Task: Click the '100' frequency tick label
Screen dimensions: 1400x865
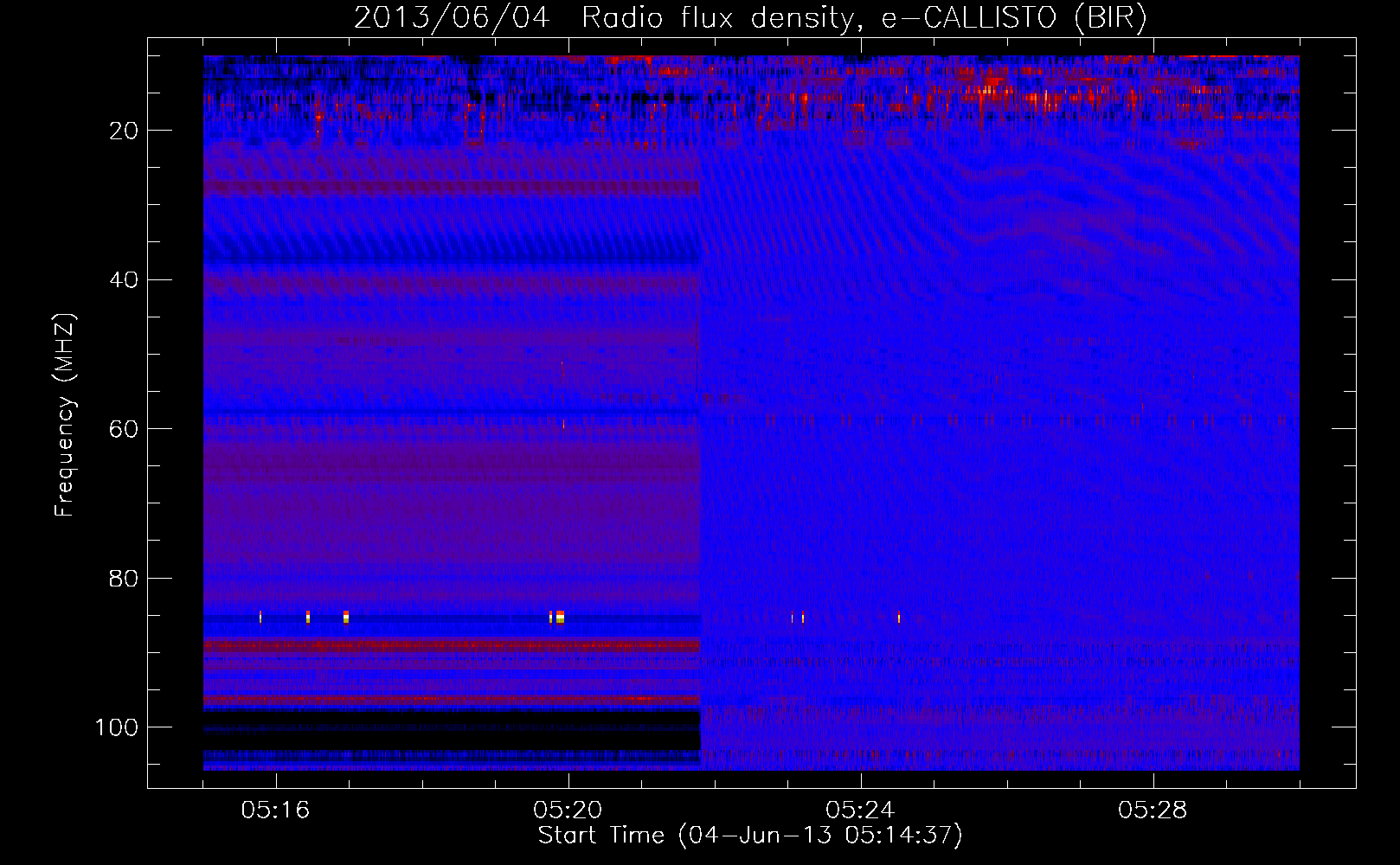Action: point(117,727)
